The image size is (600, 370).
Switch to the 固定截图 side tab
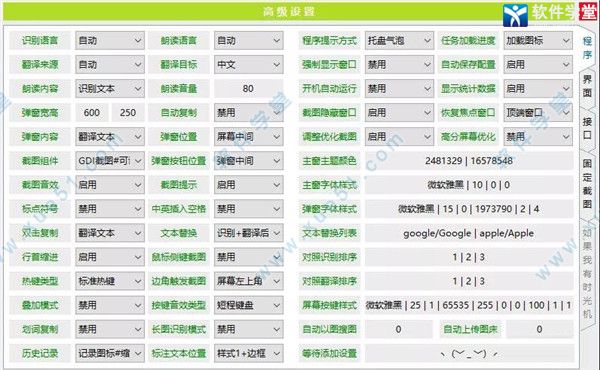[587, 184]
